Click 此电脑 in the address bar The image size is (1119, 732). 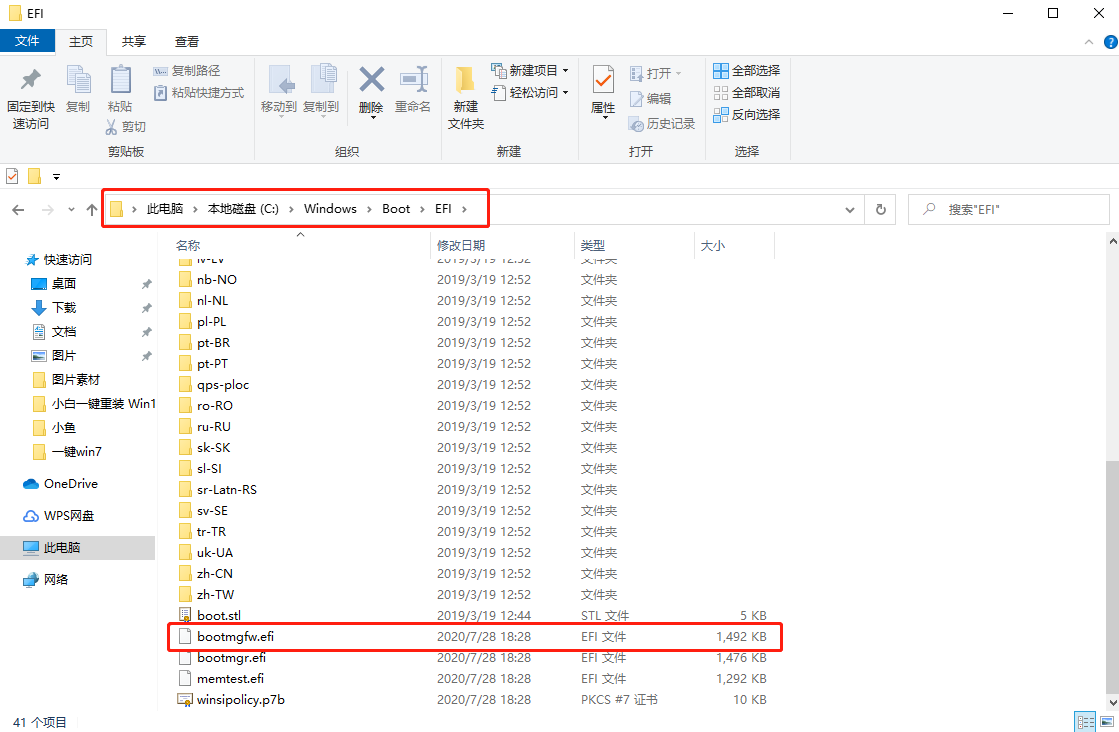coord(165,209)
